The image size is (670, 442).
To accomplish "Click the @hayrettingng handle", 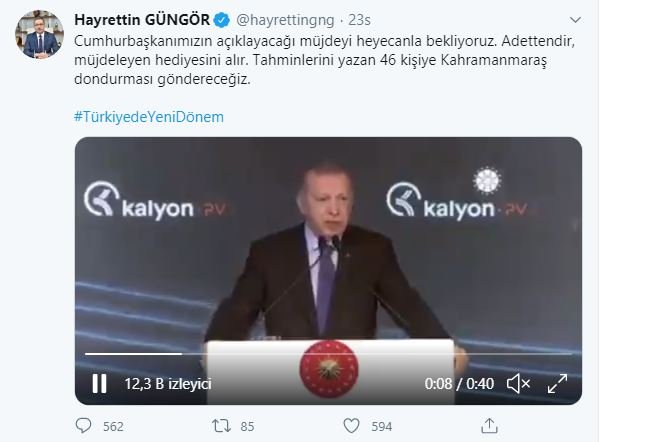I will [285, 20].
